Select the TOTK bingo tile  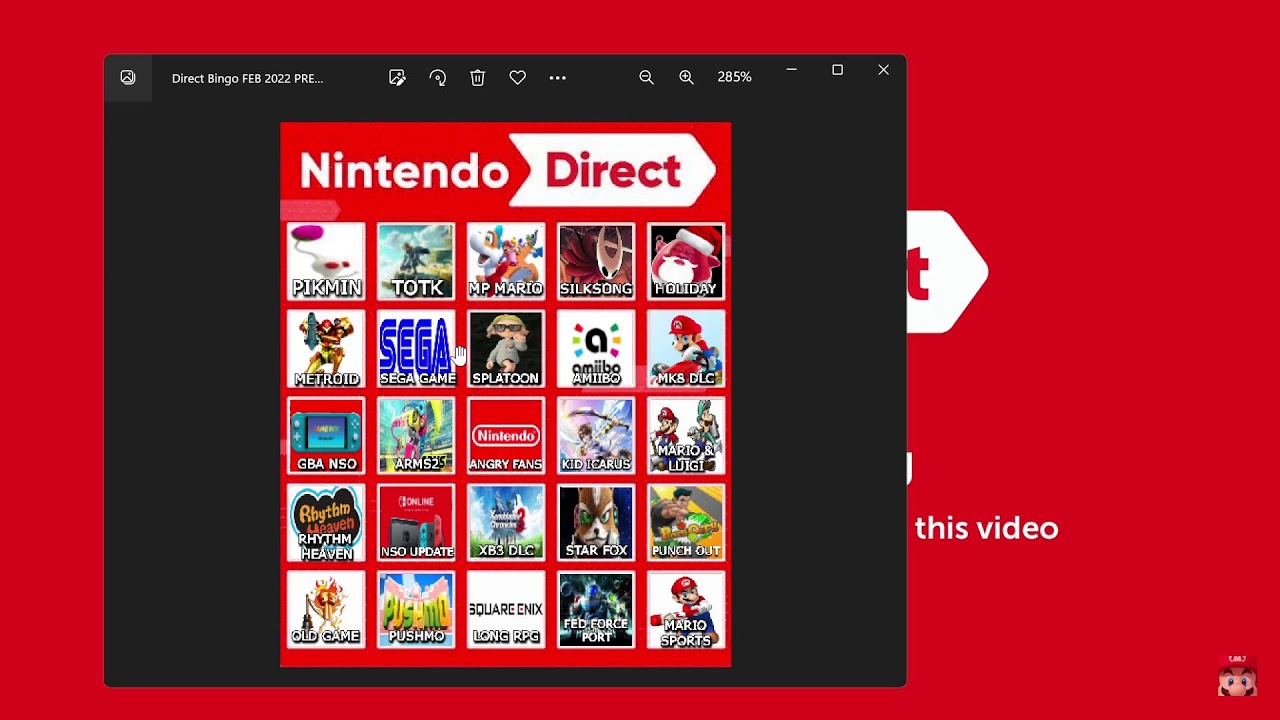tap(416, 261)
